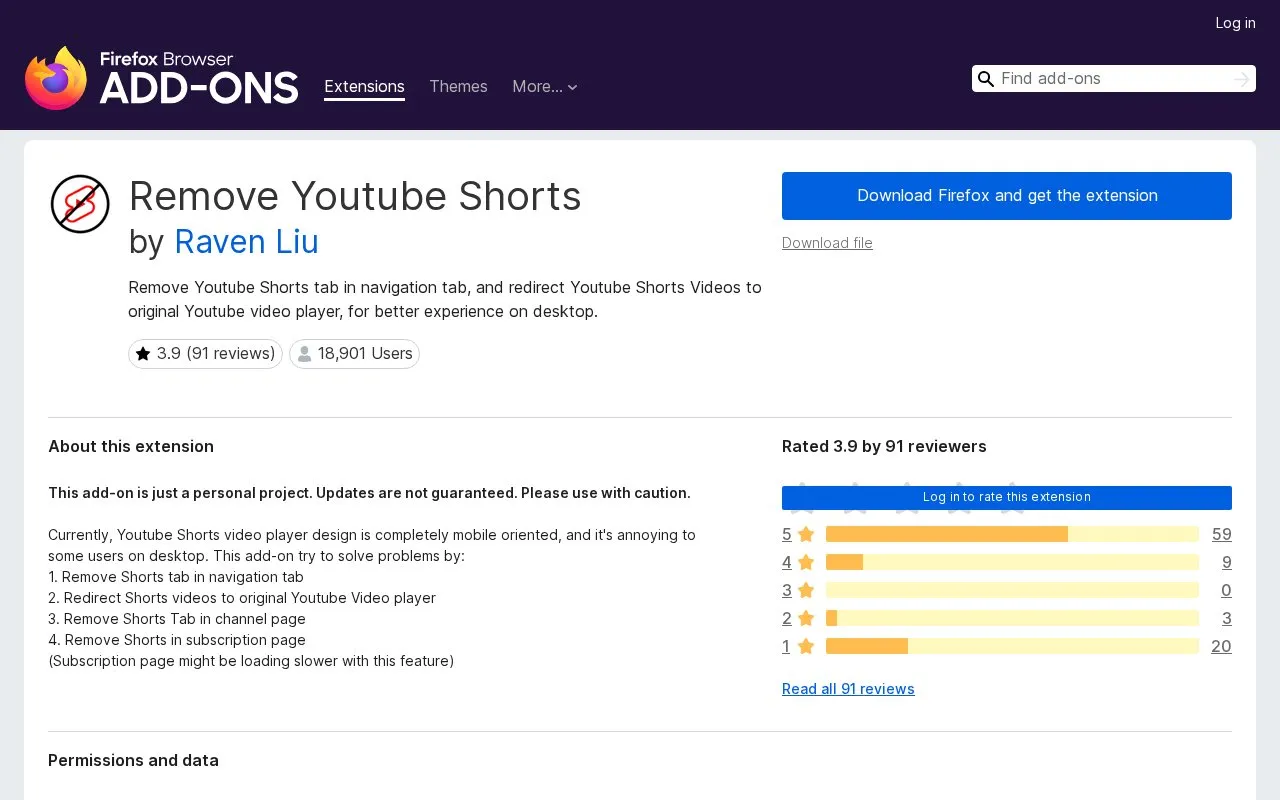Click the star icon in the 4-star row
The width and height of the screenshot is (1280, 800).
(x=806, y=562)
